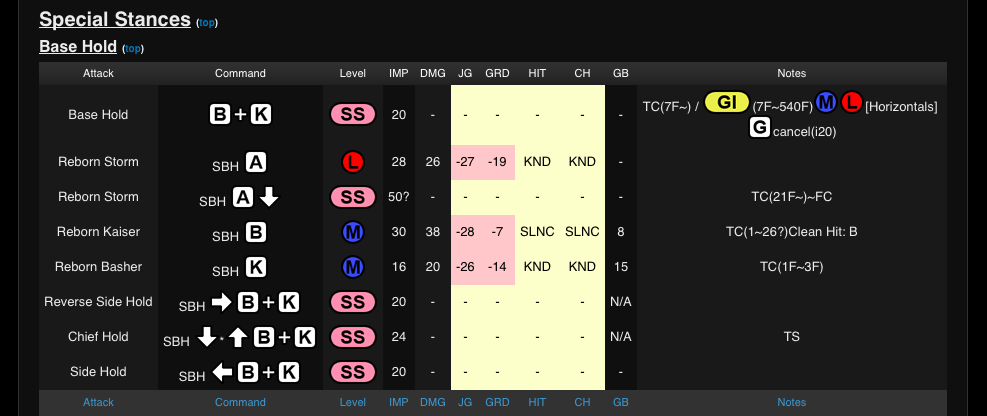Viewport: 987px width, 416px height.
Task: Click the SS badge in Chief Hold row
Action: click(x=353, y=337)
